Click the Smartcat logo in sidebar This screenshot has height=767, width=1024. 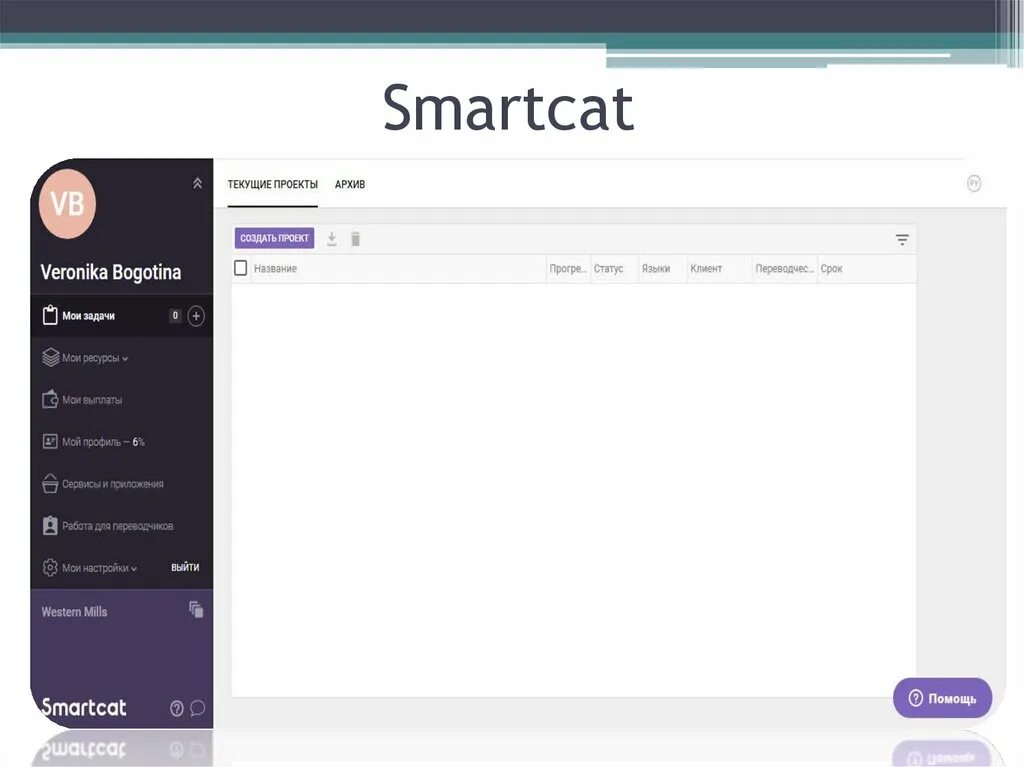[84, 707]
